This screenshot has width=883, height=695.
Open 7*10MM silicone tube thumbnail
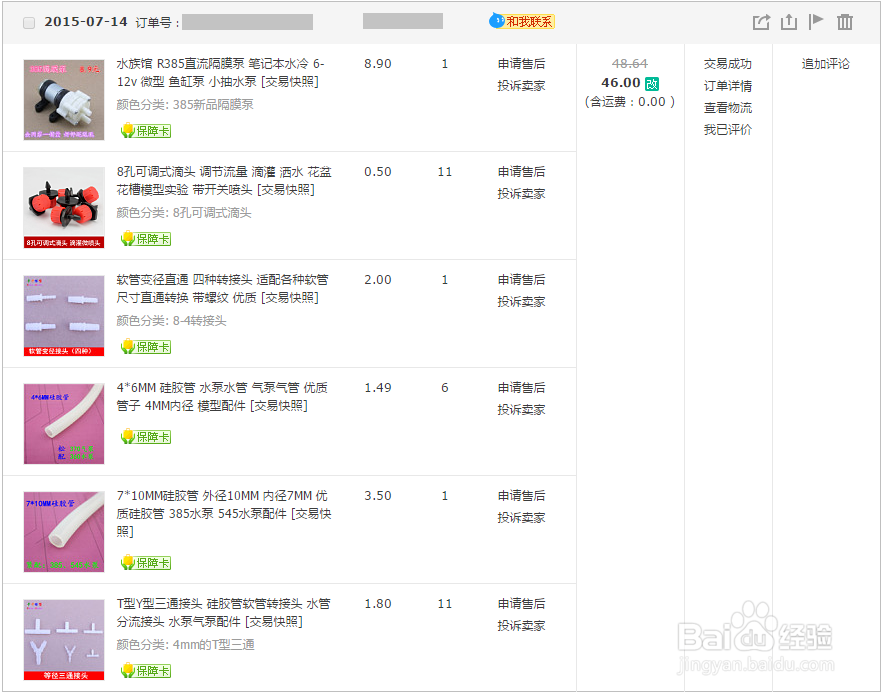tap(64, 532)
